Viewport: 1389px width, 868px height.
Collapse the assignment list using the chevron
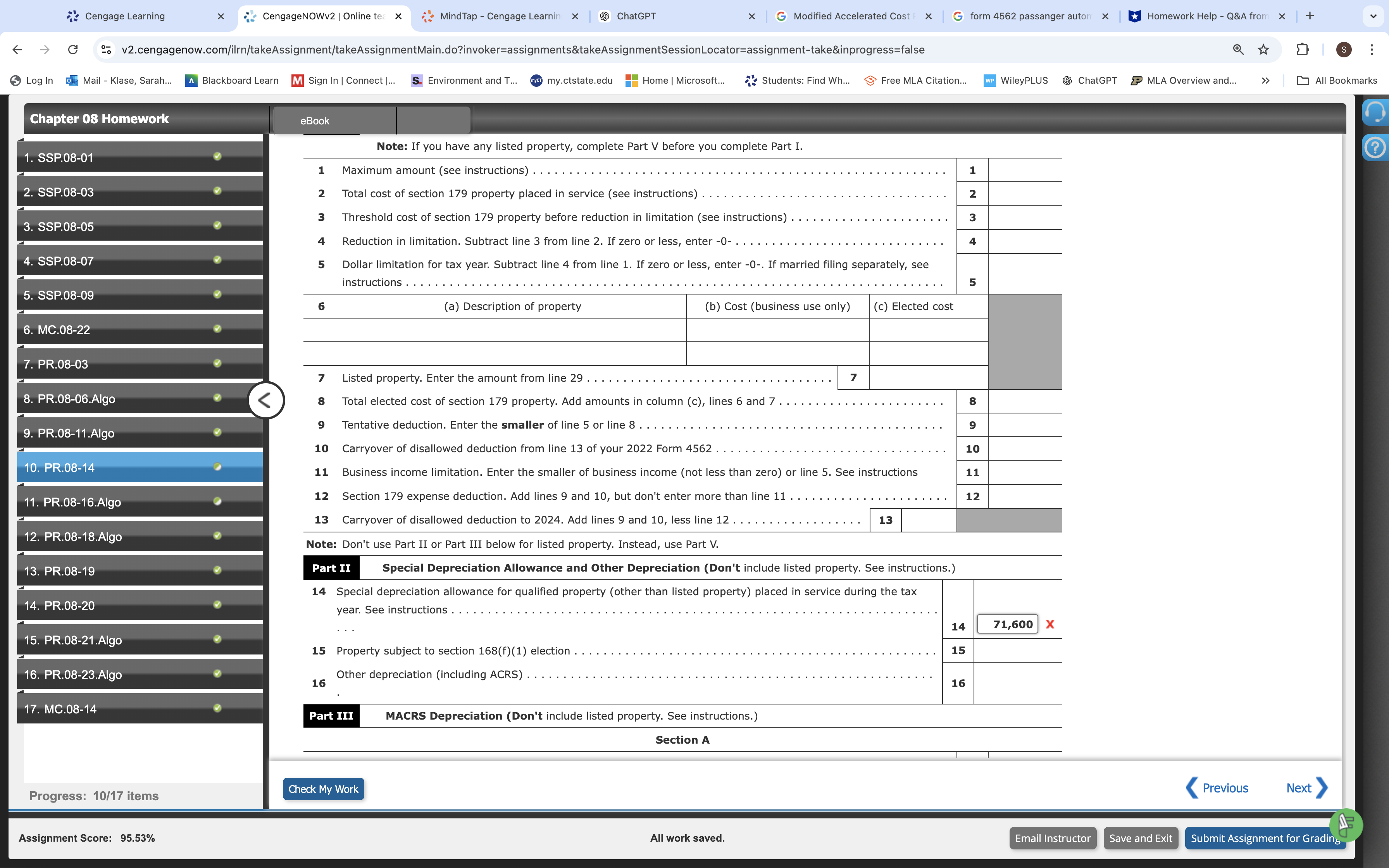(x=266, y=400)
